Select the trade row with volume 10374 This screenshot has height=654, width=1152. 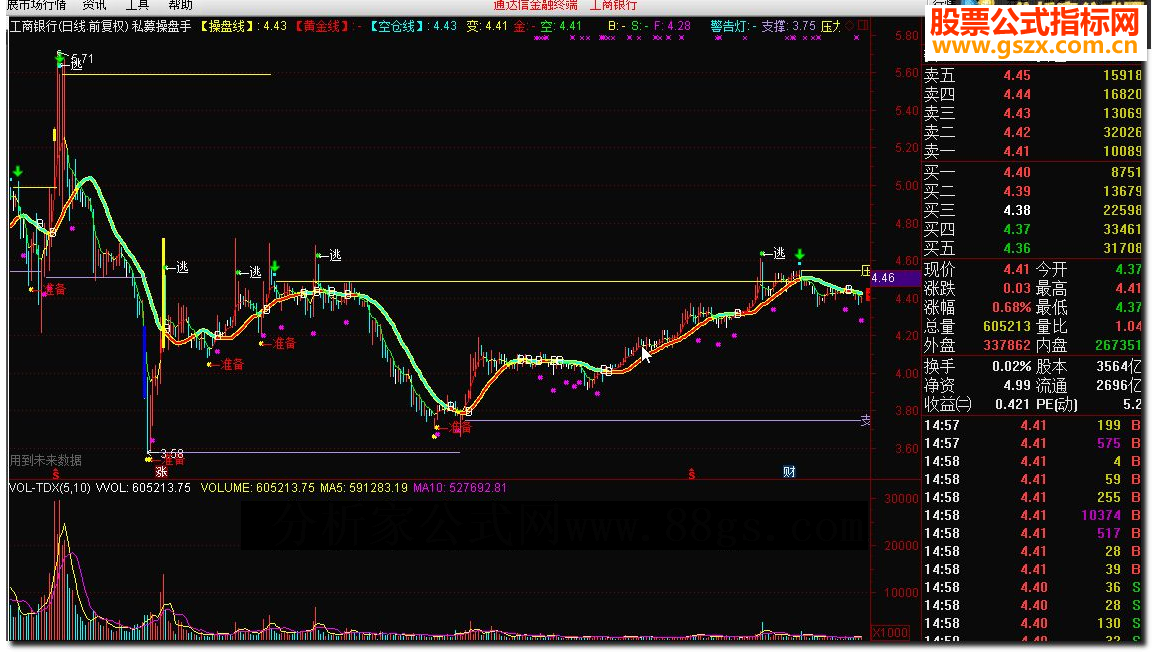click(x=1032, y=516)
